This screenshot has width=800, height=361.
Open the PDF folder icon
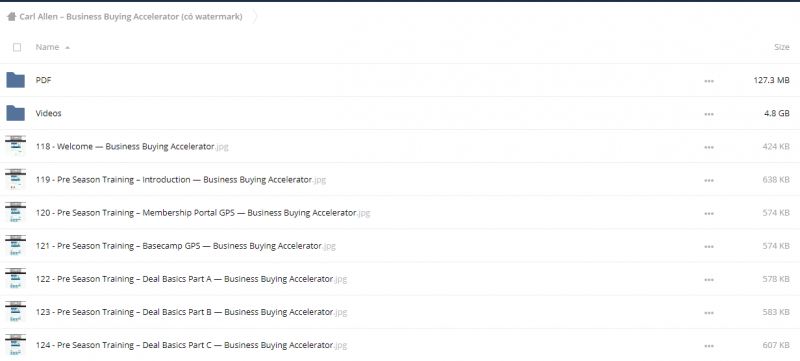click(x=15, y=80)
